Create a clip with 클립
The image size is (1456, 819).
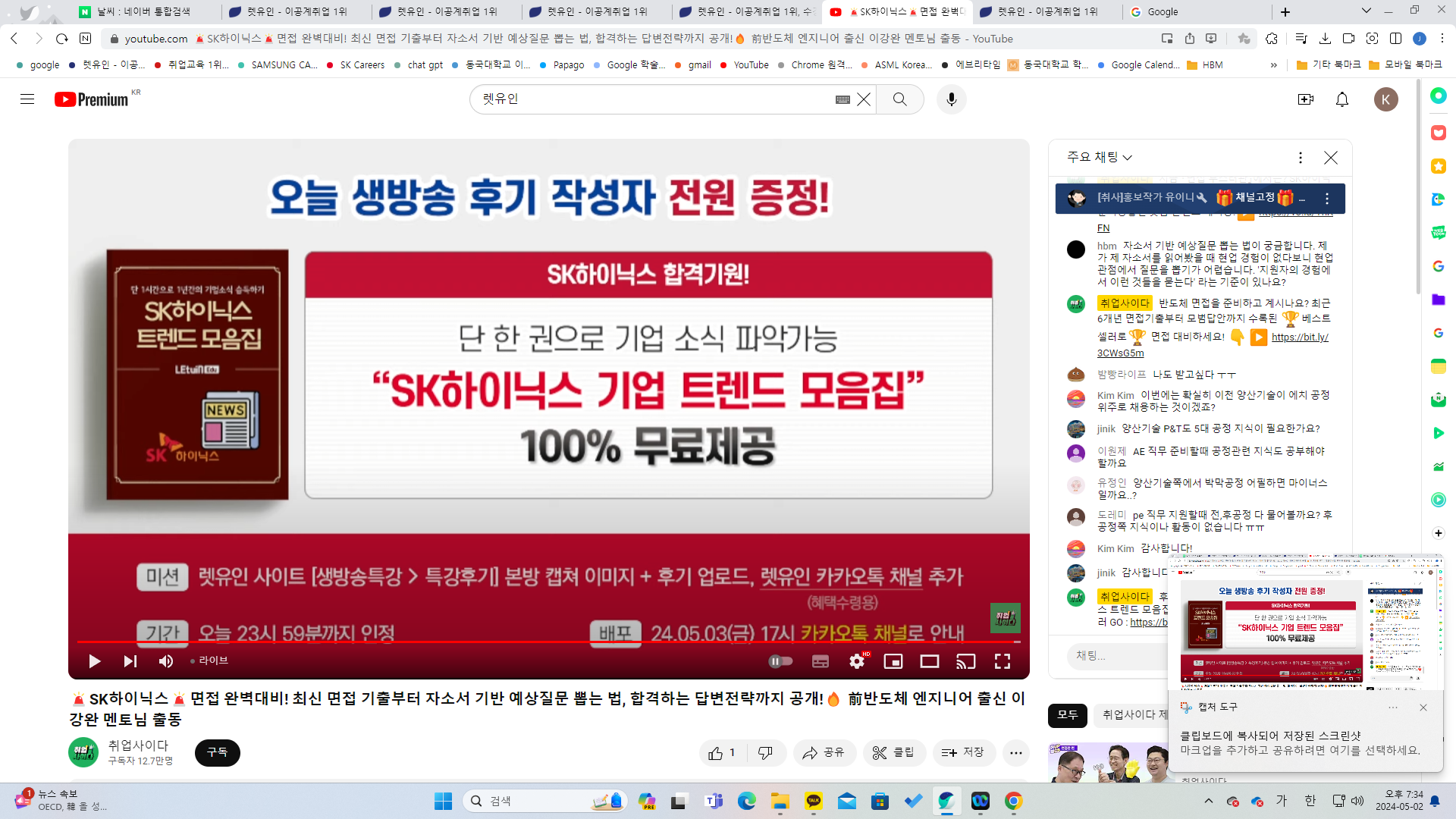(x=894, y=753)
